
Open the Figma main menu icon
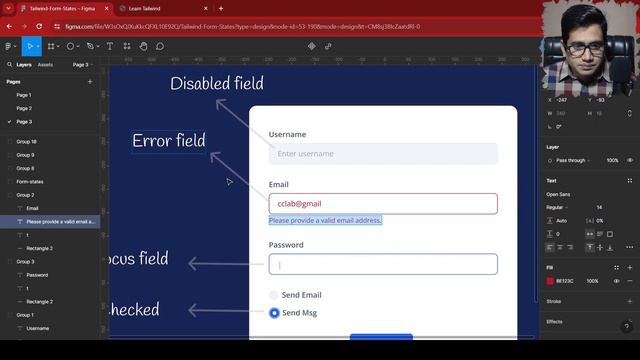coord(8,47)
